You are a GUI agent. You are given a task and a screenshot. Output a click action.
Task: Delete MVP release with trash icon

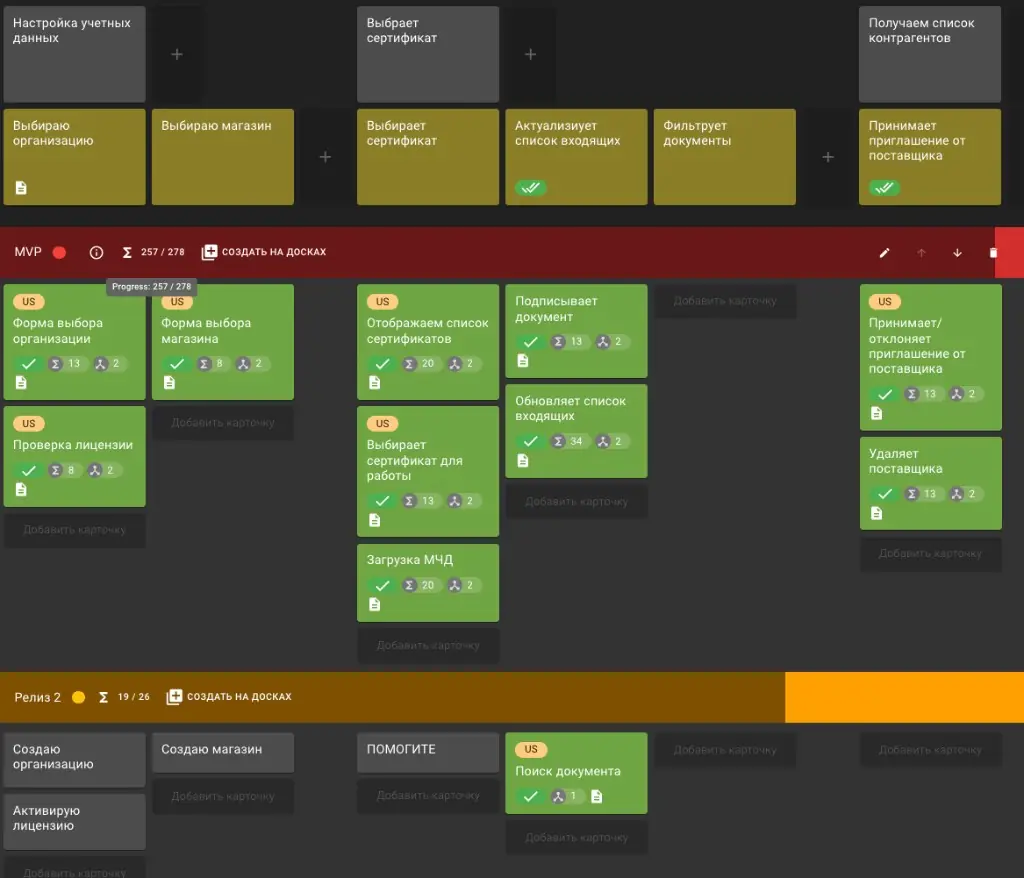(x=993, y=253)
